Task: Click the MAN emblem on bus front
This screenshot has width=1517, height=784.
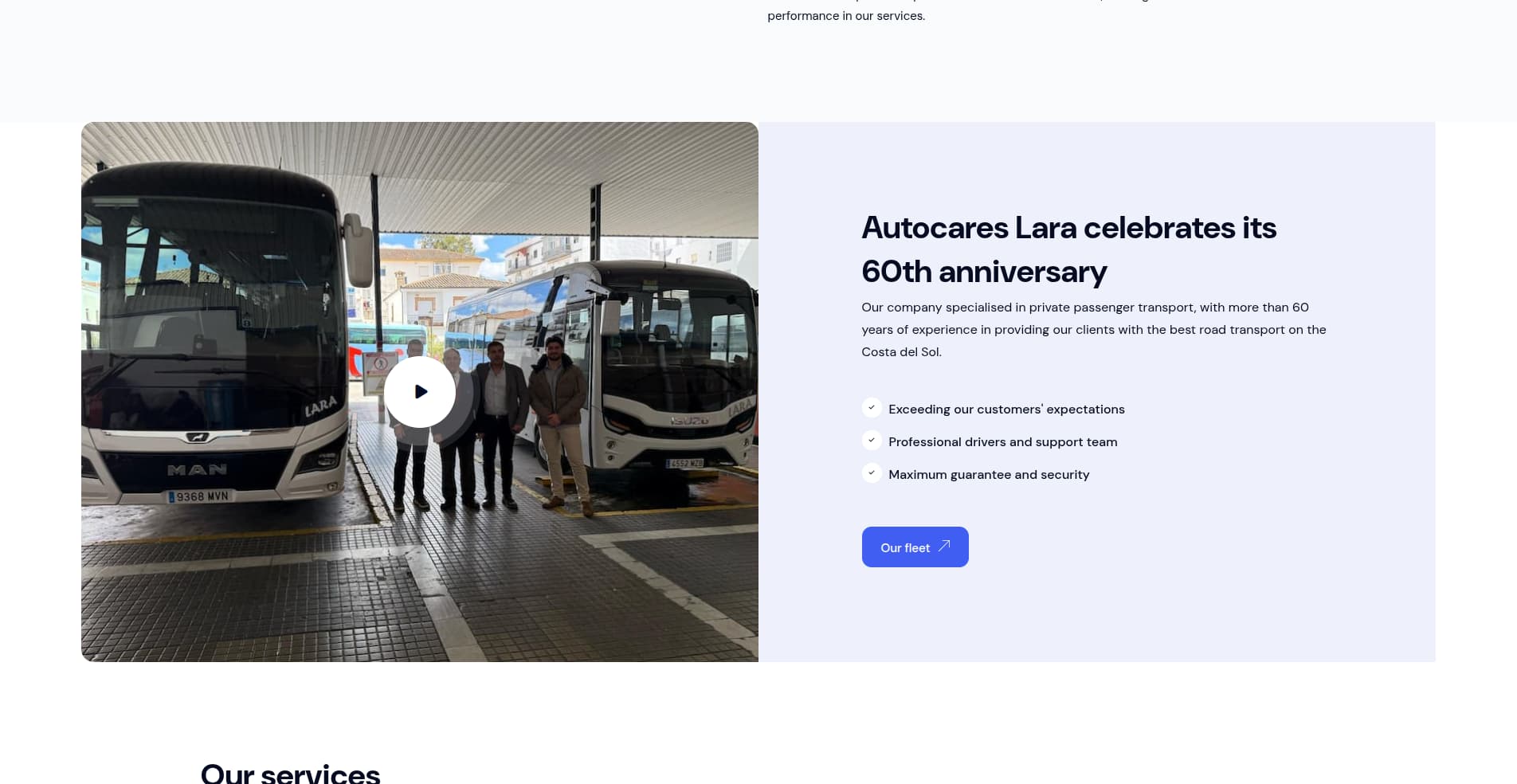Action: (197, 470)
